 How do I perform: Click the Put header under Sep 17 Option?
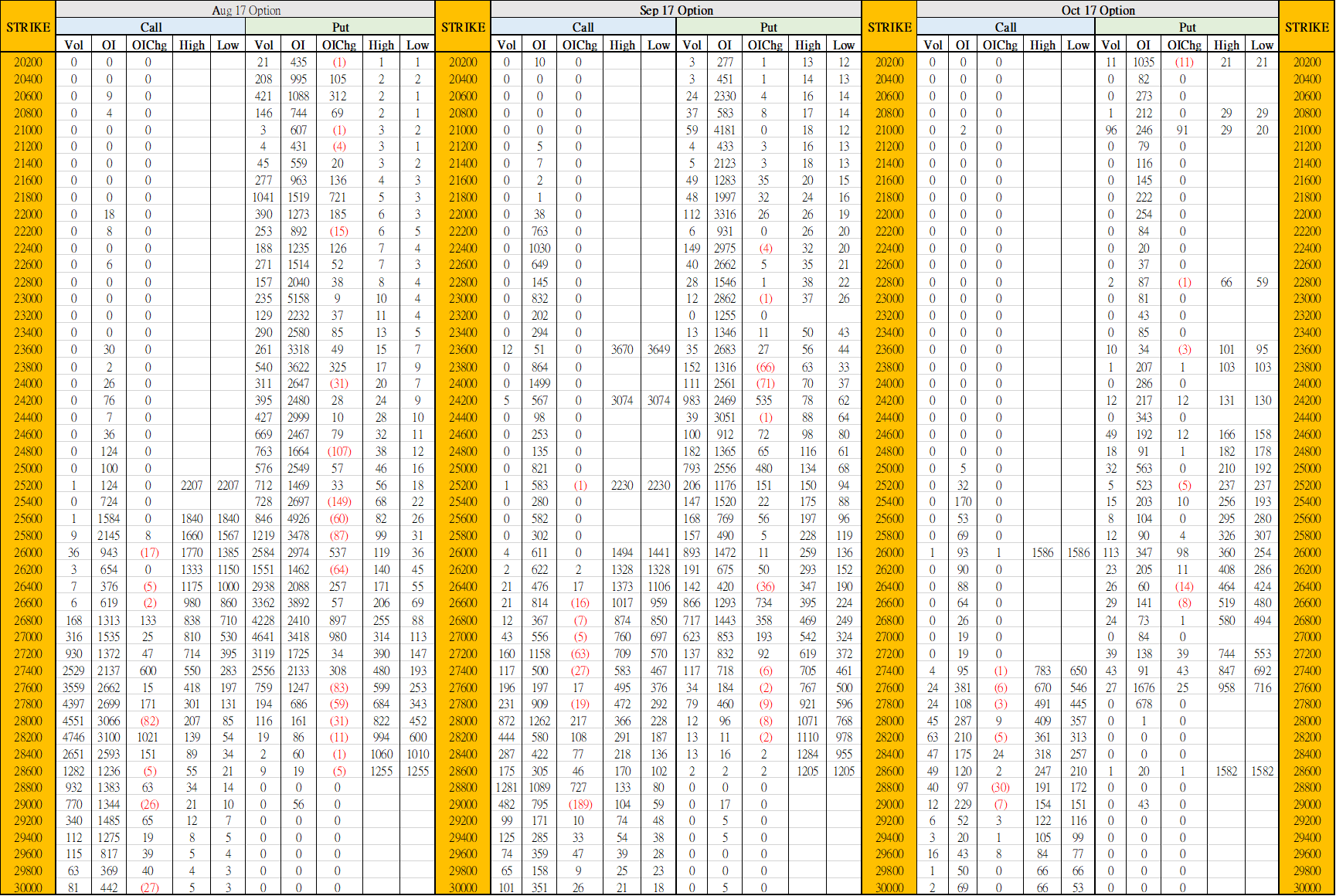tap(768, 27)
